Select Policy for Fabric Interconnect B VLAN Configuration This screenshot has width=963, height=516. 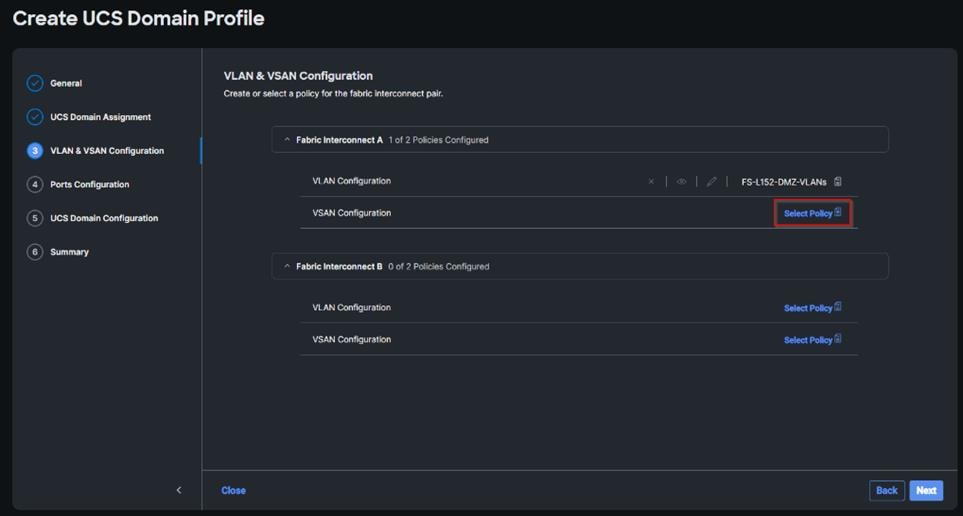click(812, 308)
